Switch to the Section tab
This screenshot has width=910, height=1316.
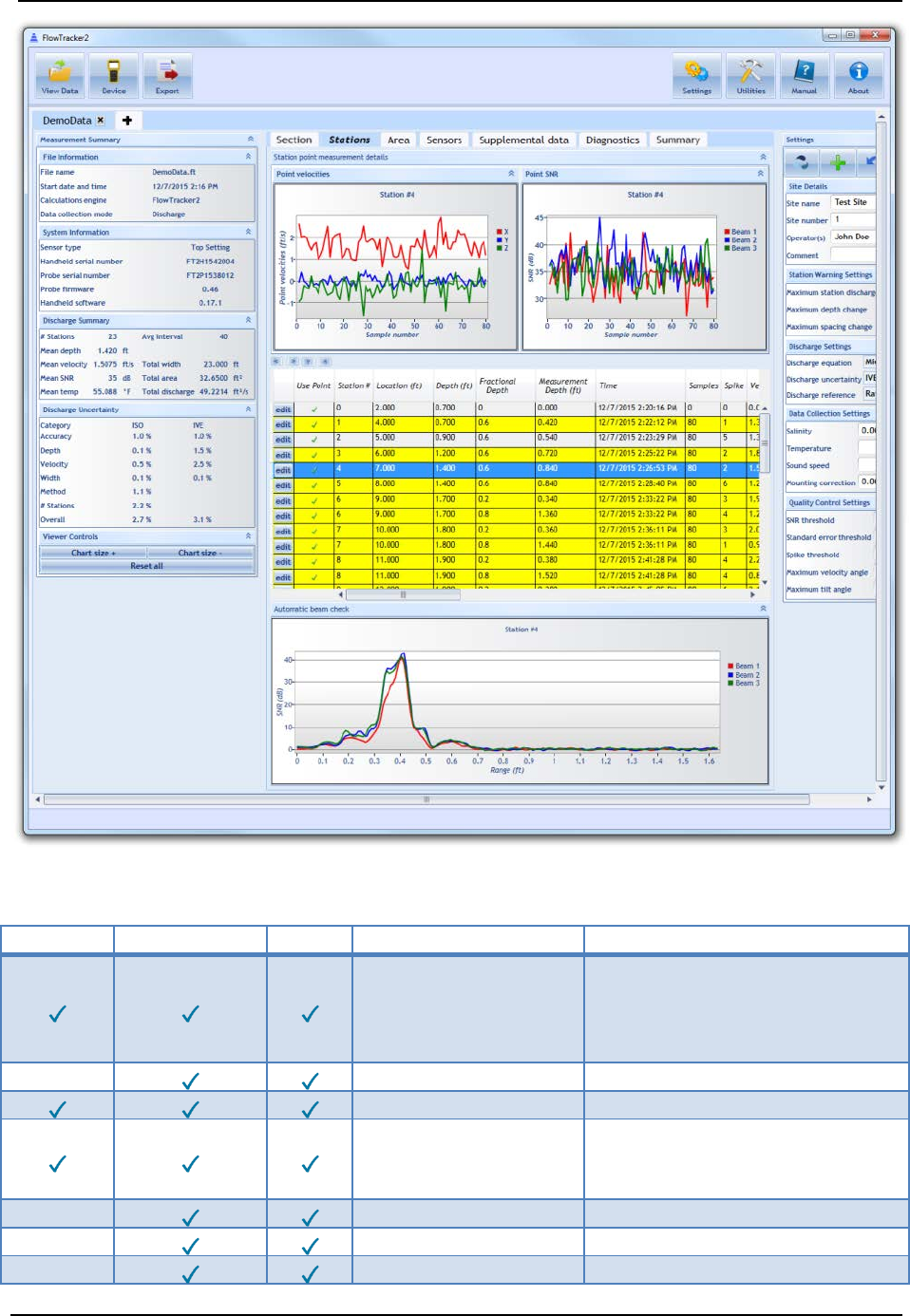click(x=294, y=140)
